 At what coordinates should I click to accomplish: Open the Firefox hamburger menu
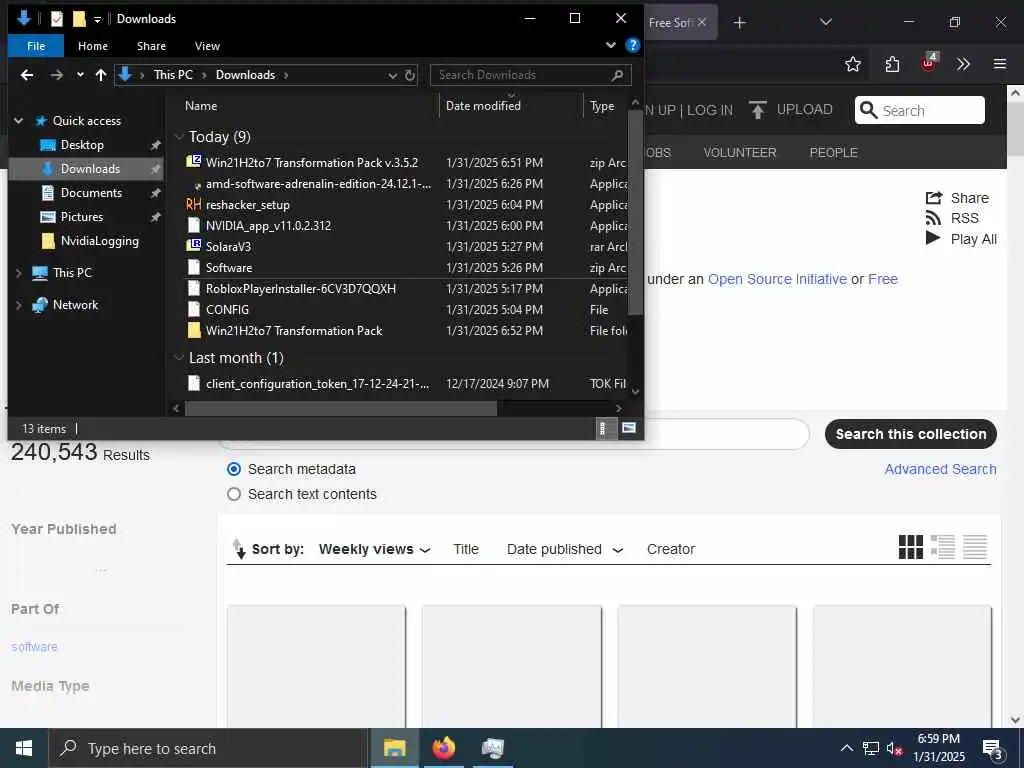coord(1000,64)
